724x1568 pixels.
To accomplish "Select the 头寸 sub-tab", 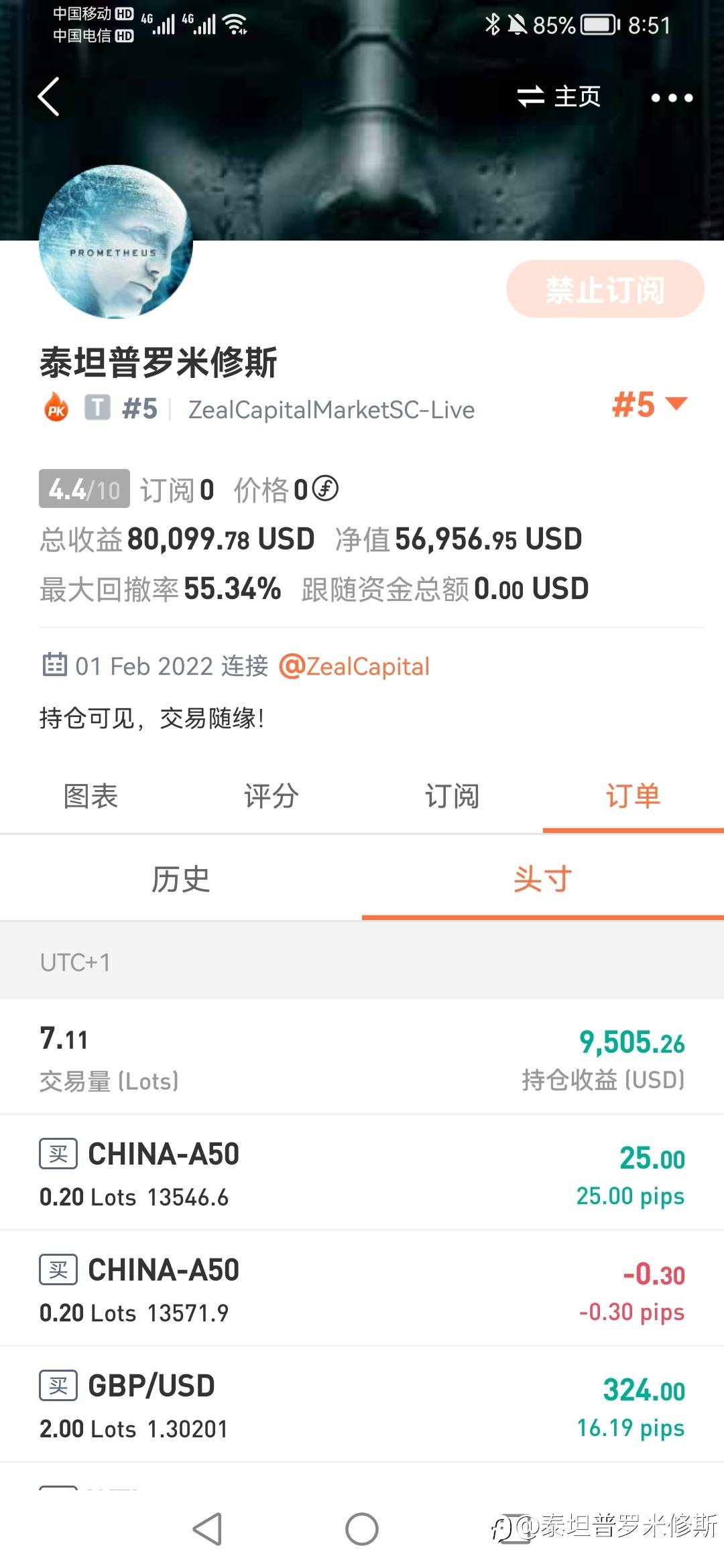I will tap(543, 879).
